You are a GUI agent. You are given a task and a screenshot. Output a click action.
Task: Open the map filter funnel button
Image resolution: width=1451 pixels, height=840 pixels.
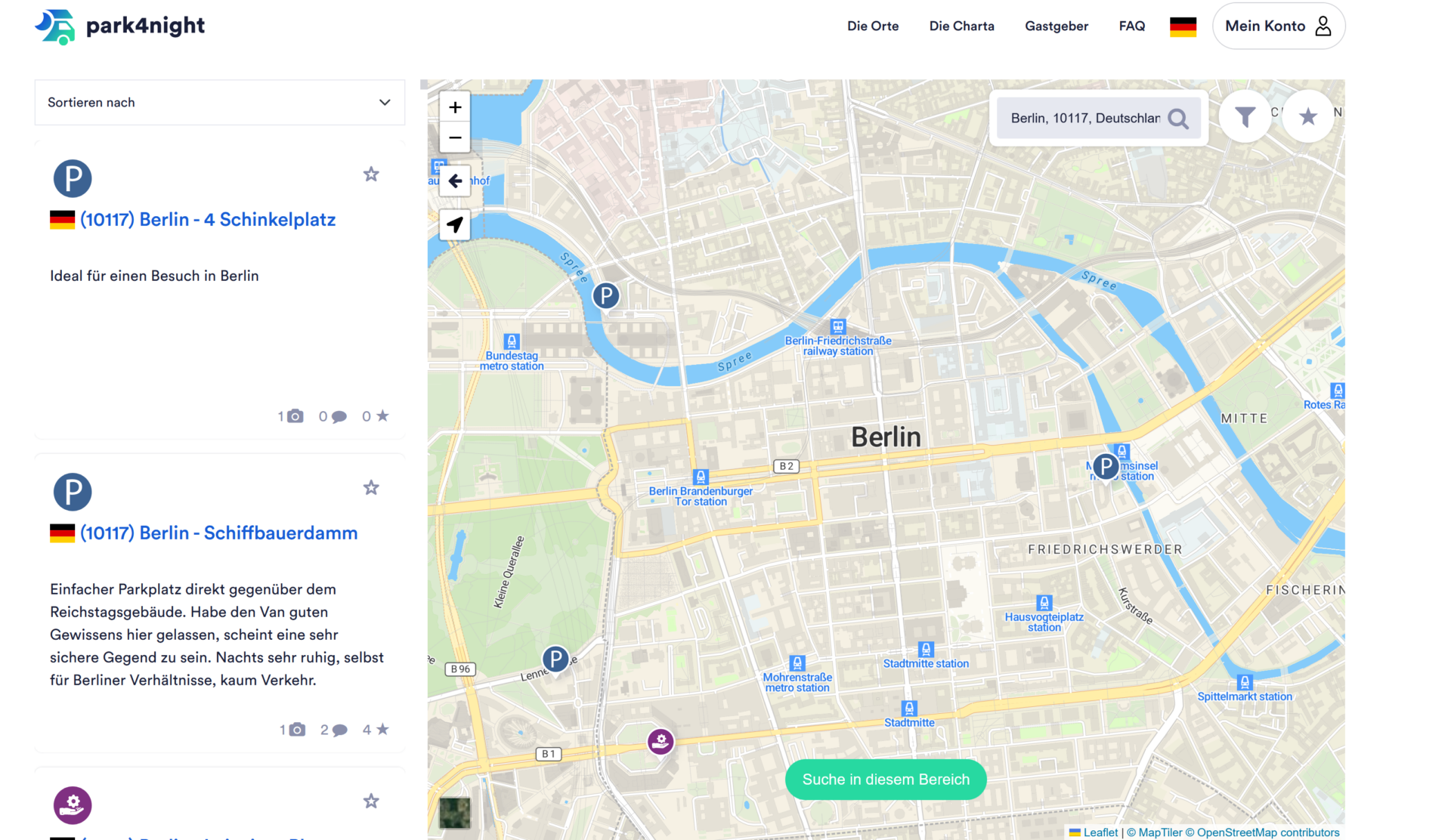pos(1245,116)
